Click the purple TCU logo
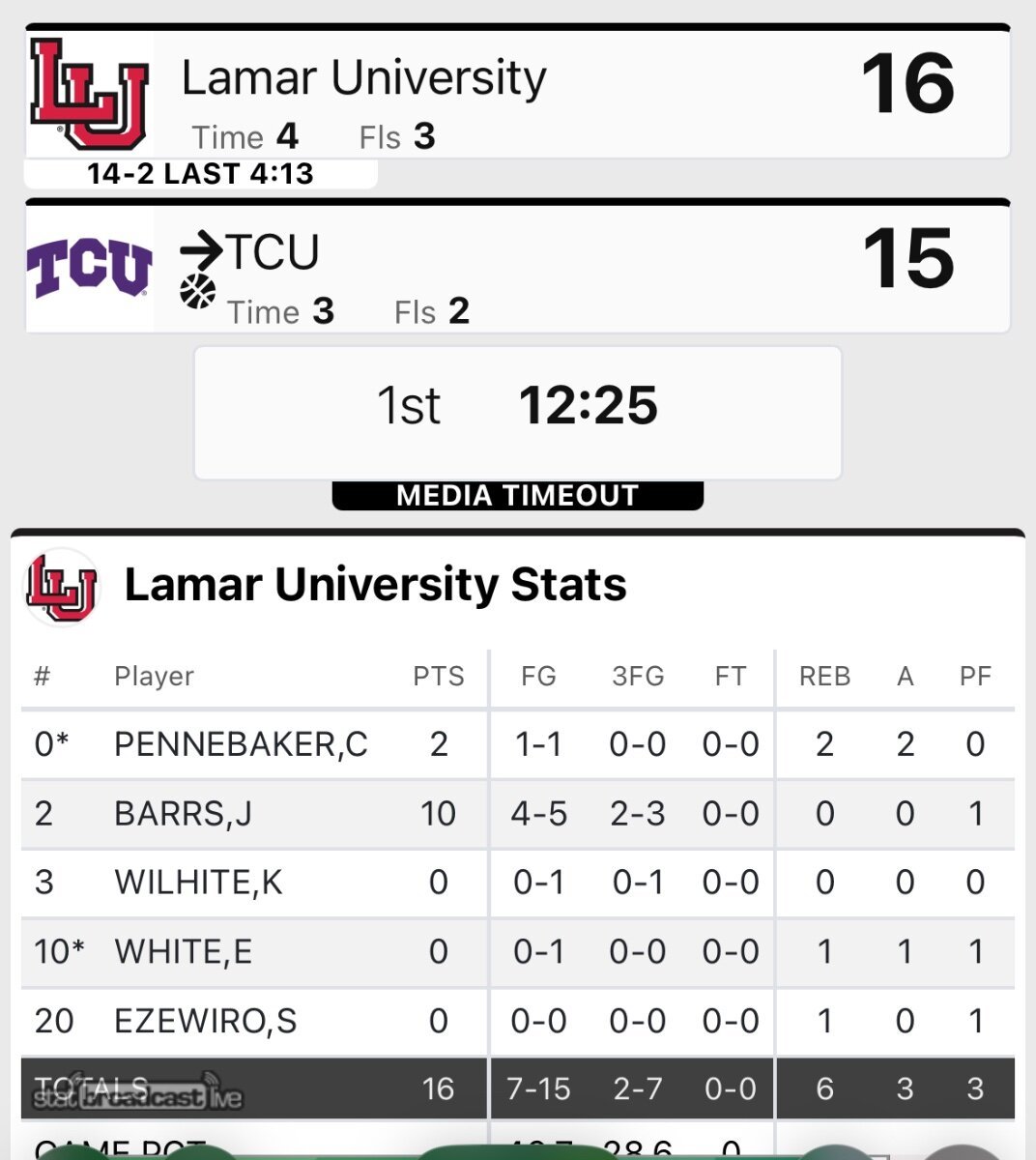Screen dimensions: 1036x1160 click(89, 268)
